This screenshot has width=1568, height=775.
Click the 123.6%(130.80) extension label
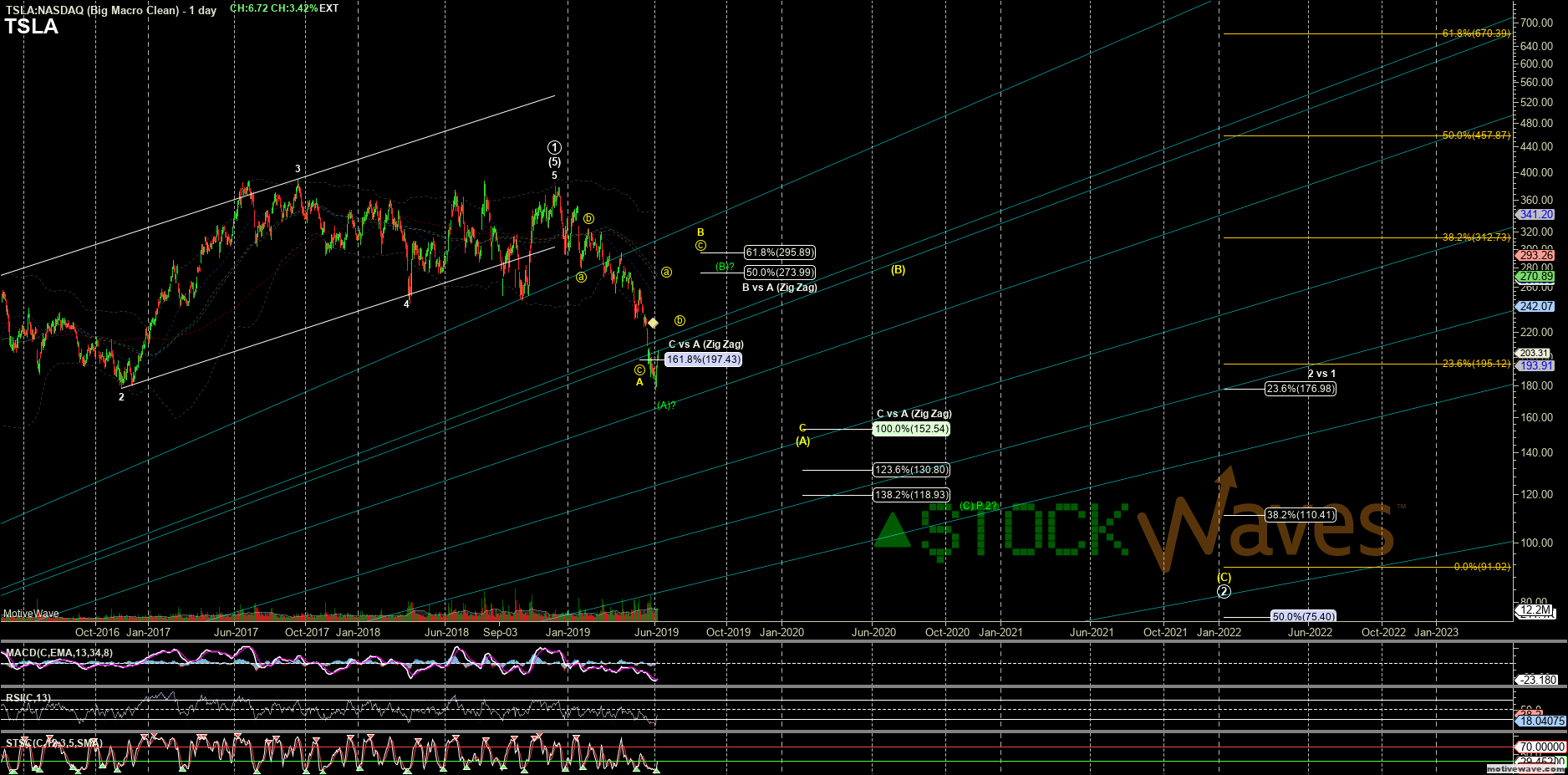tap(911, 470)
